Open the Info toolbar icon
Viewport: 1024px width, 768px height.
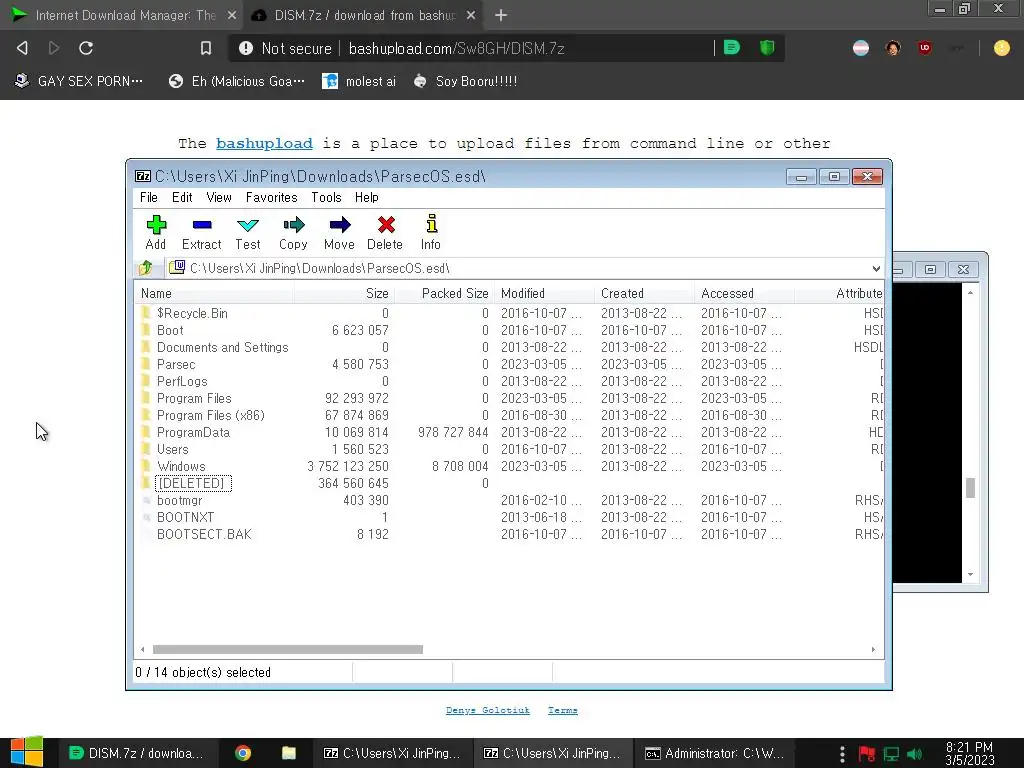[x=431, y=232]
